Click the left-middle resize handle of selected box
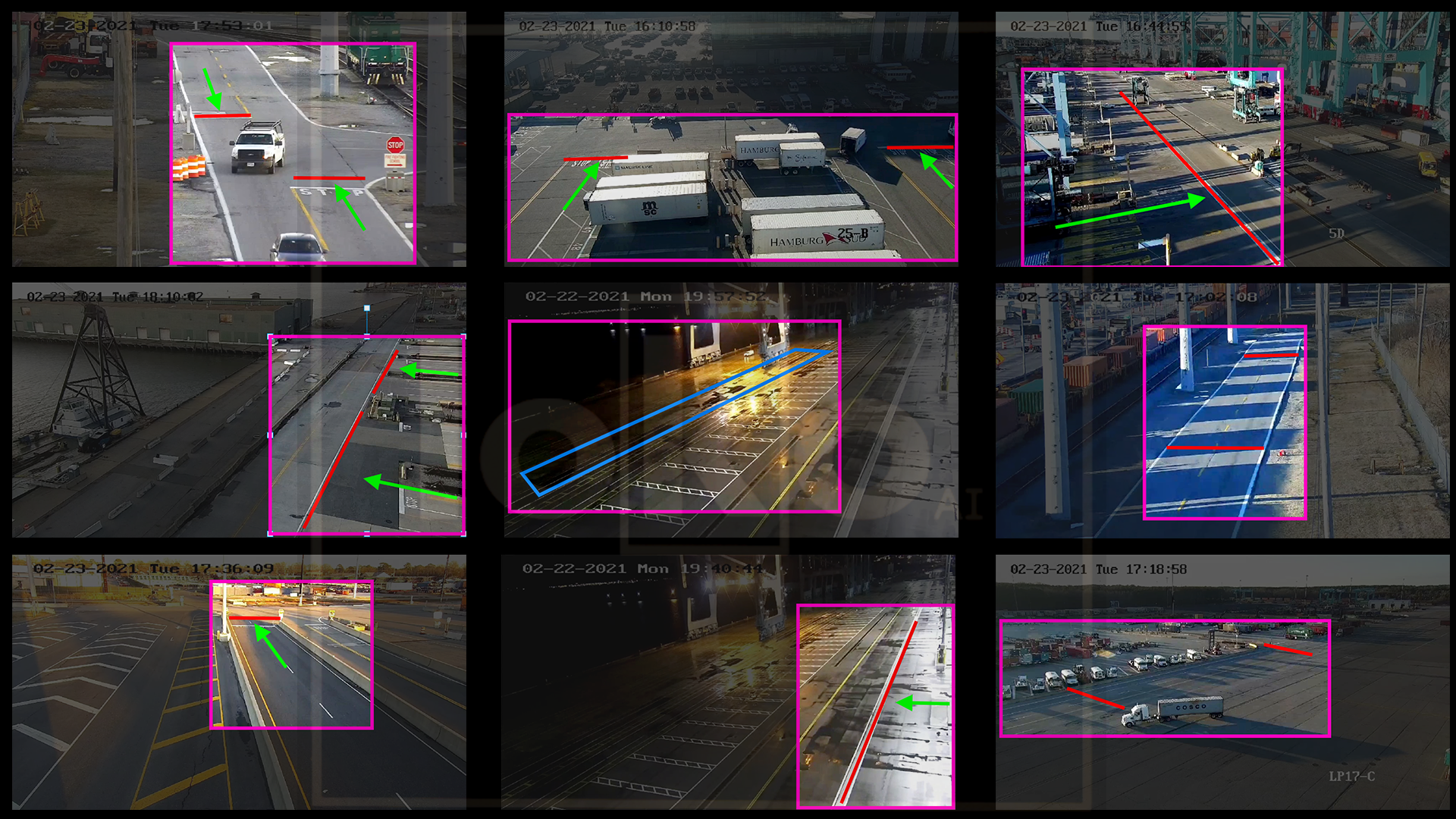Image resolution: width=1456 pixels, height=819 pixels. [x=271, y=435]
